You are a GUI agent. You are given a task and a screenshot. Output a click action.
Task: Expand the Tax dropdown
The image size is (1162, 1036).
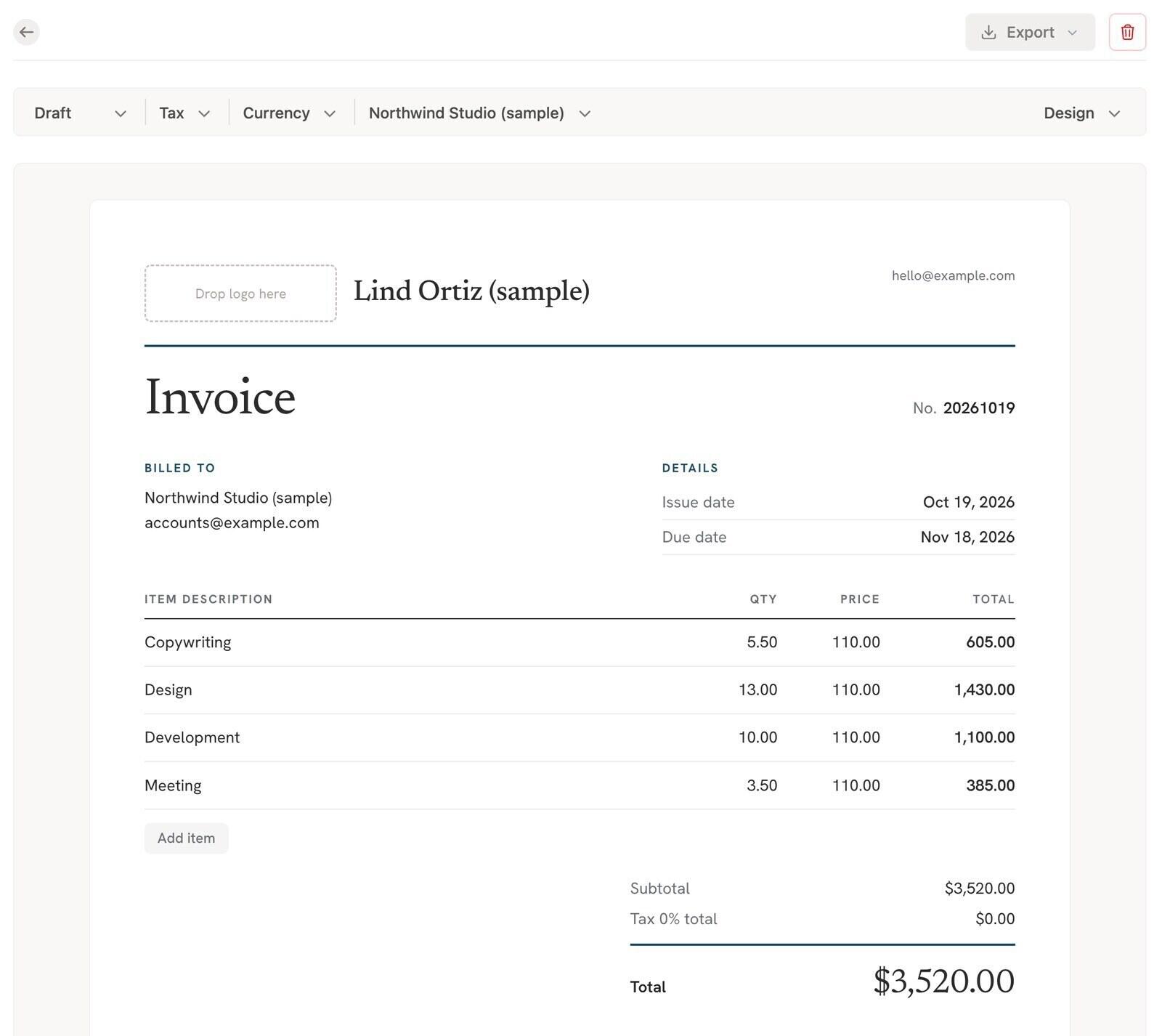click(x=184, y=113)
